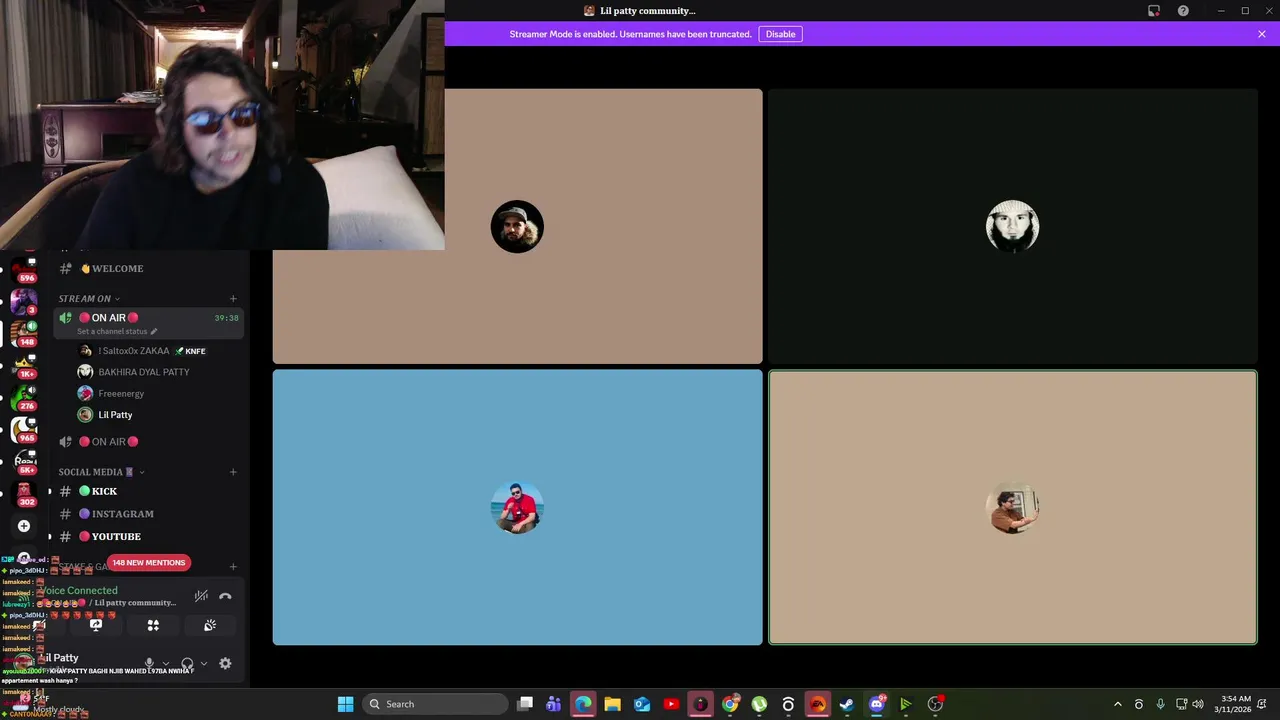Disconnect from voice with the hang-up icon
Screen dimensions: 1280x720
225,596
